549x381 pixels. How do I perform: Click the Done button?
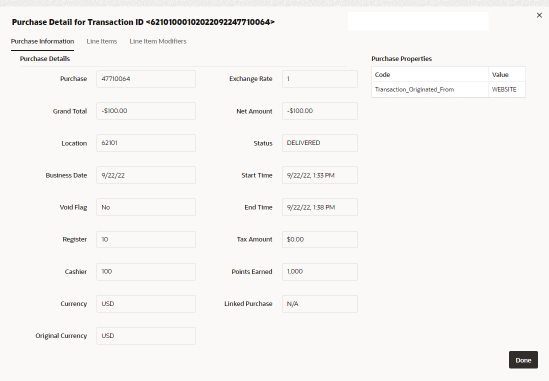(x=523, y=360)
